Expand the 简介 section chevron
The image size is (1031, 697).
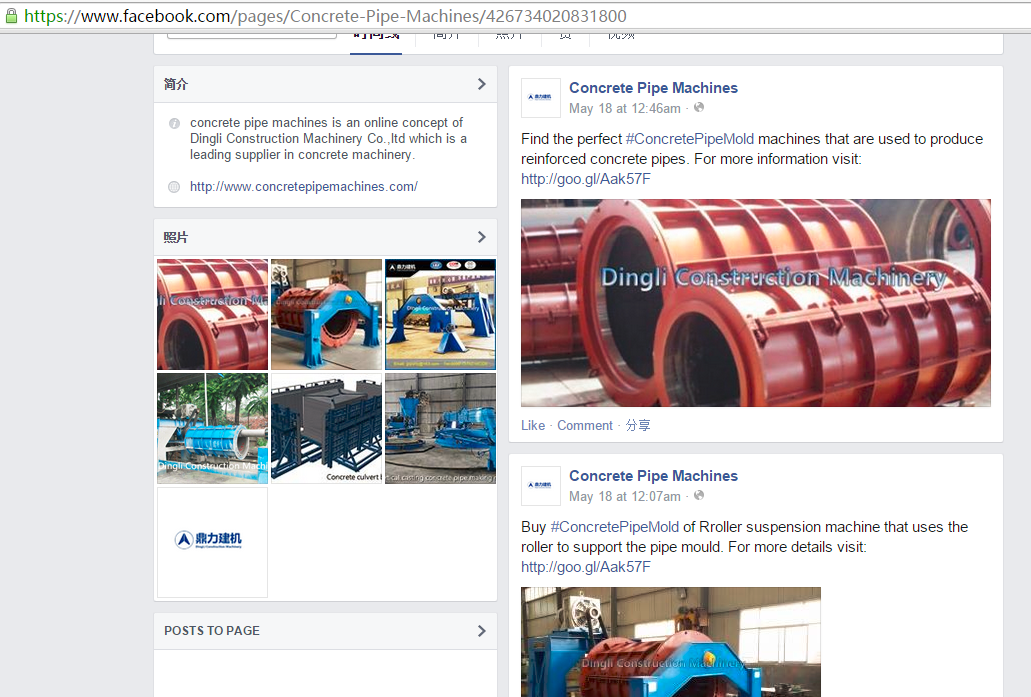(x=481, y=84)
